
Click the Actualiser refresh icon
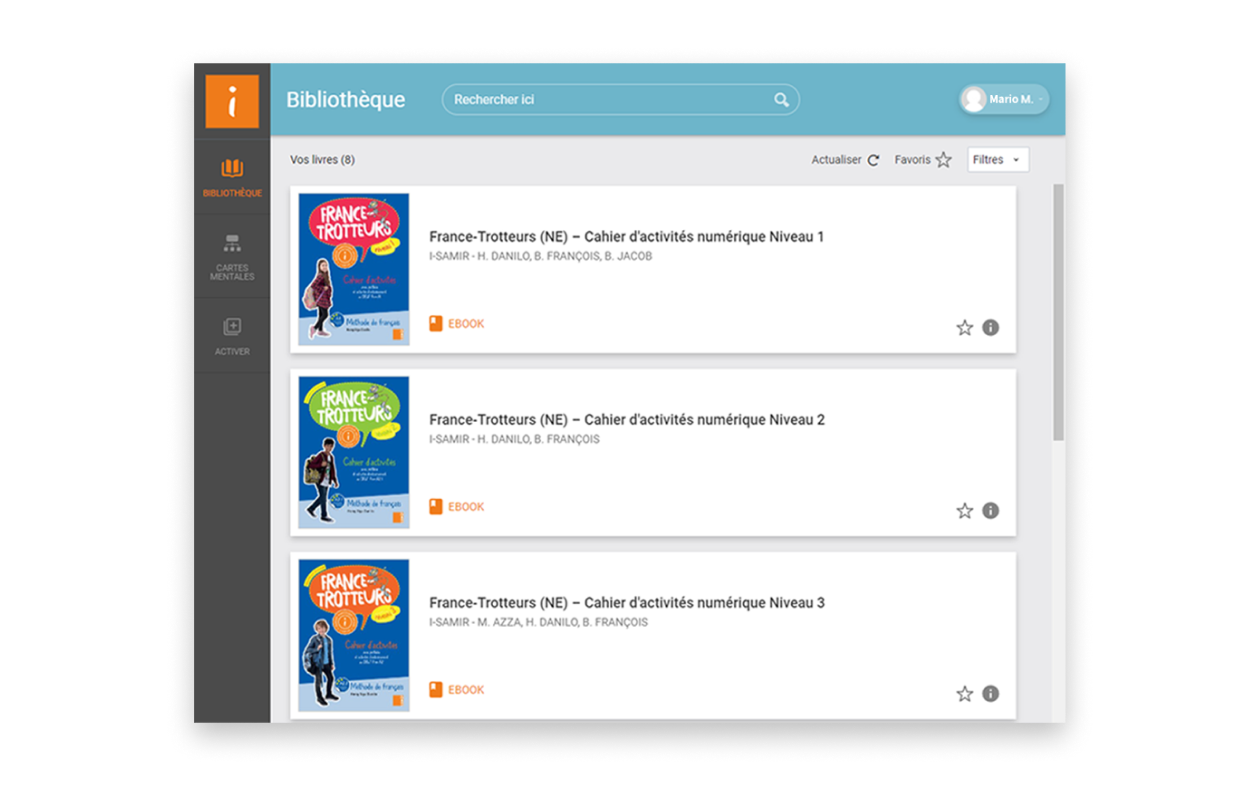pyautogui.click(x=873, y=160)
